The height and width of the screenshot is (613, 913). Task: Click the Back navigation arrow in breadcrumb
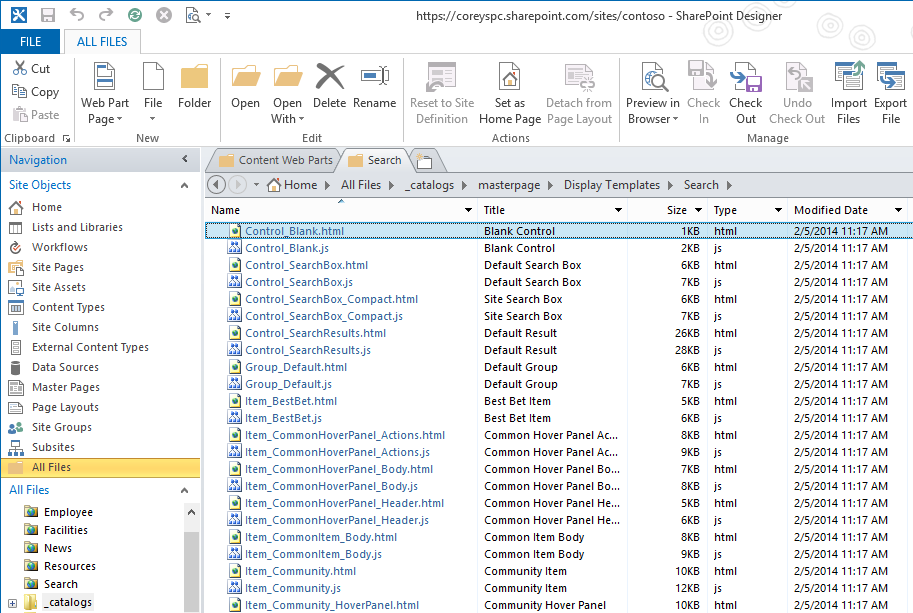pos(217,185)
